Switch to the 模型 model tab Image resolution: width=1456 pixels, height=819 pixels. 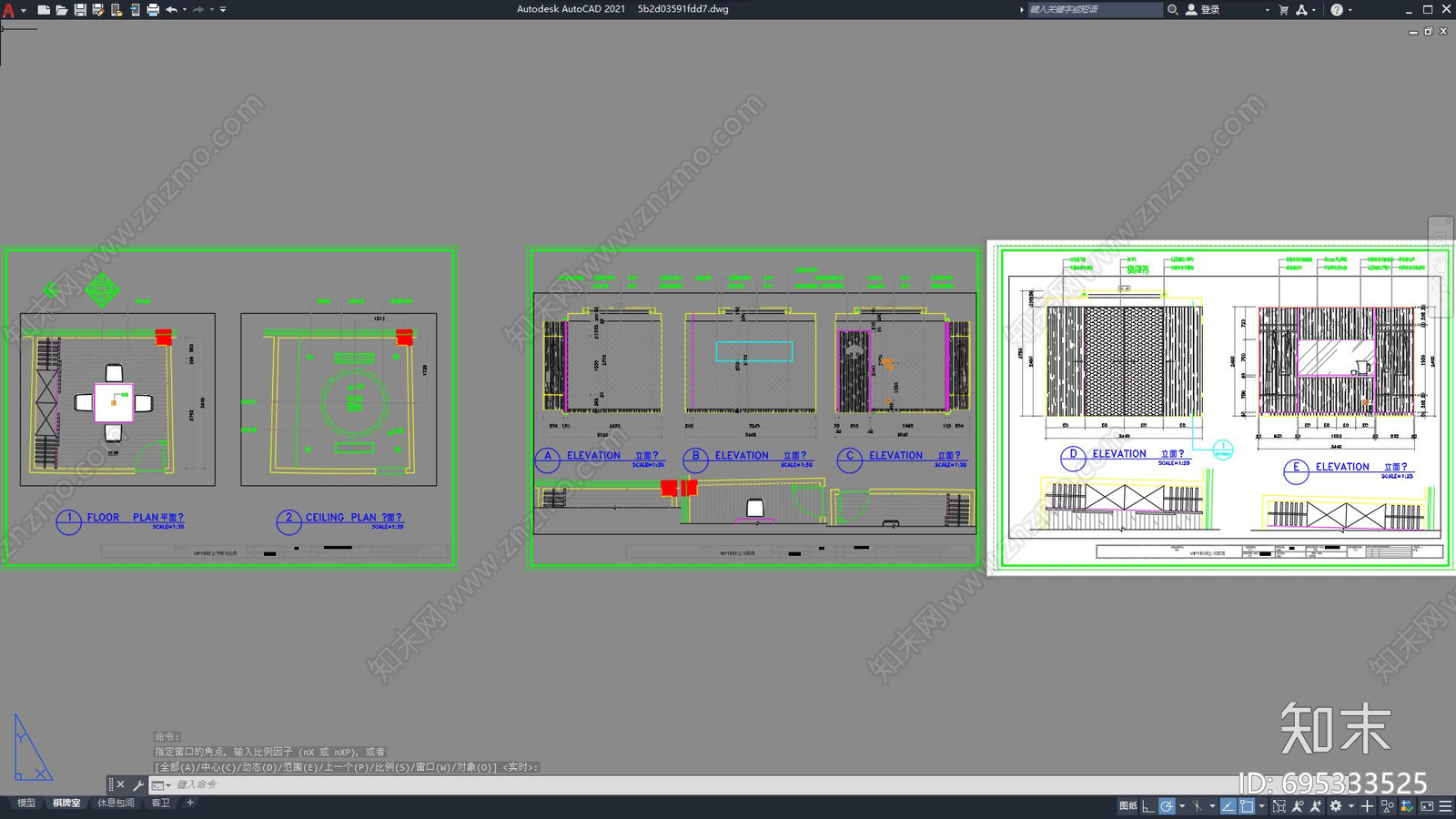(26, 803)
